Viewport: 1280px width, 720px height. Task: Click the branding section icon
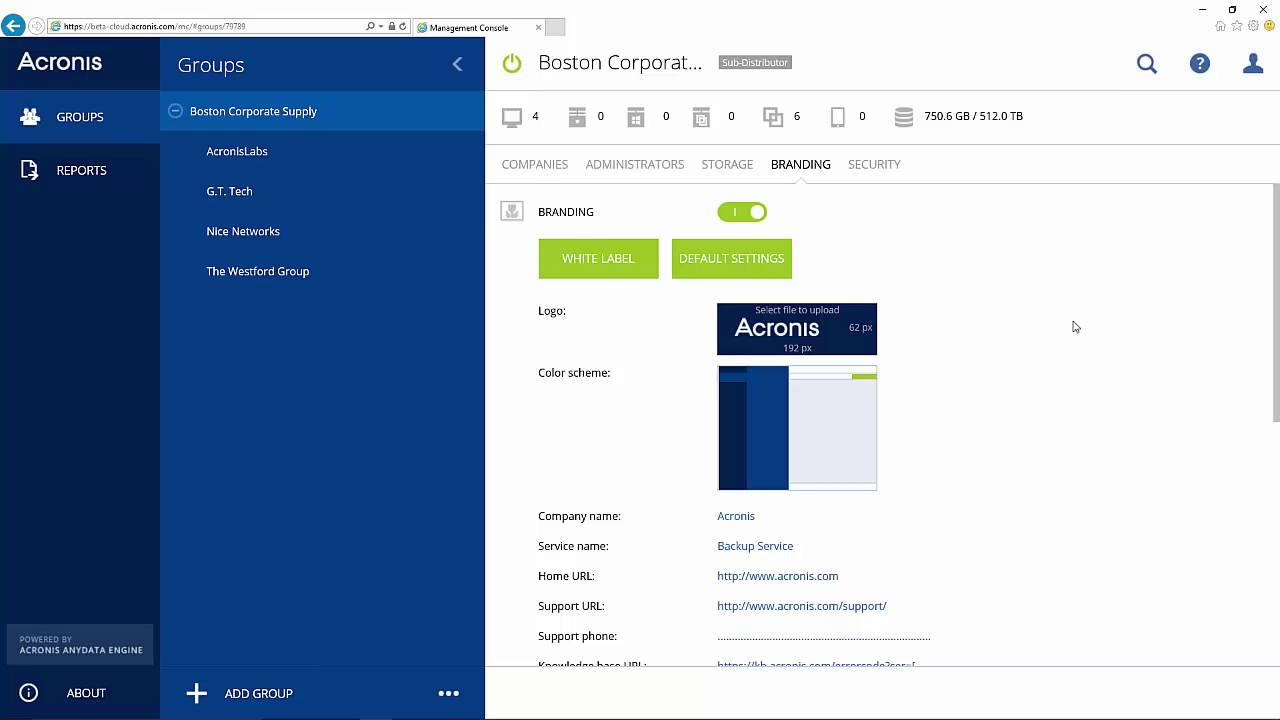[512, 211]
